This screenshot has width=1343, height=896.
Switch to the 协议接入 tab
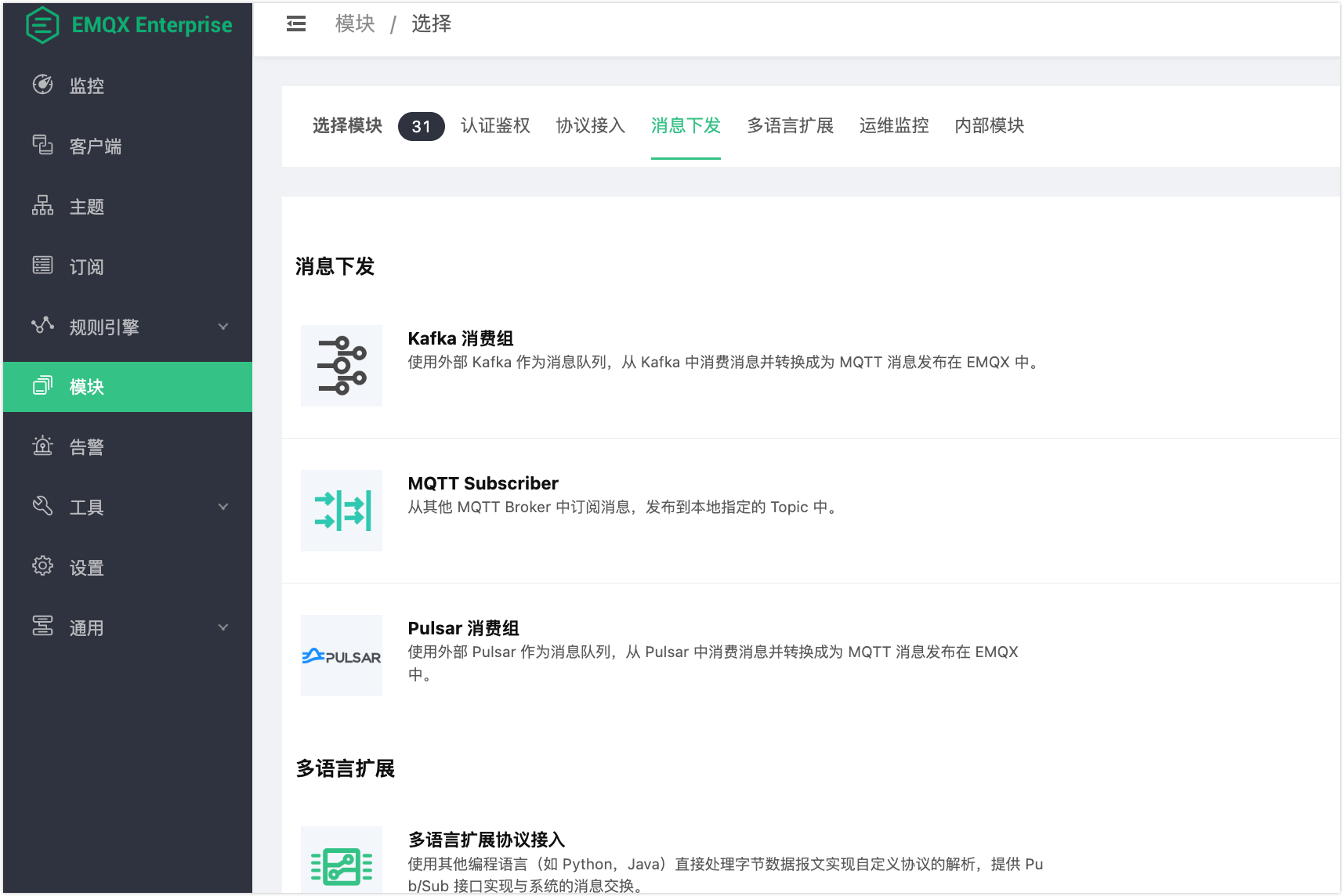[x=590, y=126]
